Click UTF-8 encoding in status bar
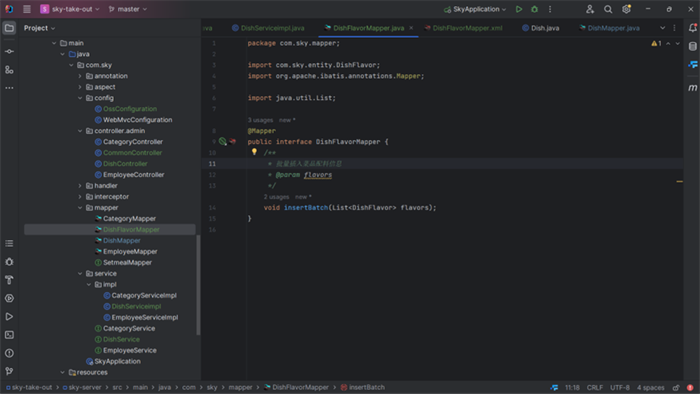This screenshot has height=394, width=700. click(620, 387)
